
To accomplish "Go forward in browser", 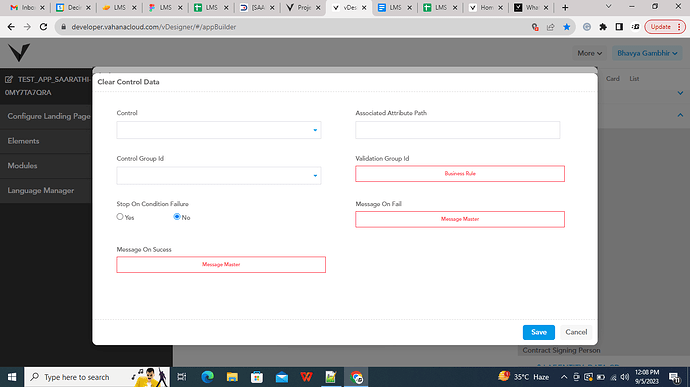I will click(27, 27).
